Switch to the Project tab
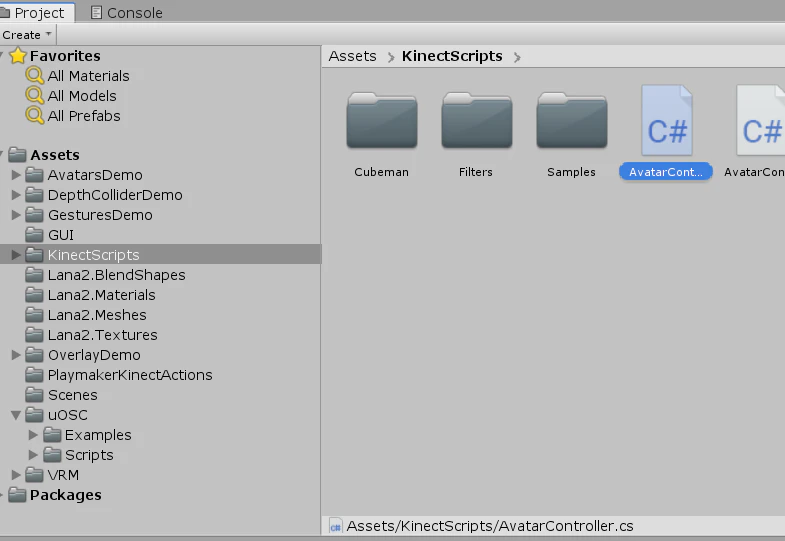The image size is (785, 541). (x=36, y=12)
